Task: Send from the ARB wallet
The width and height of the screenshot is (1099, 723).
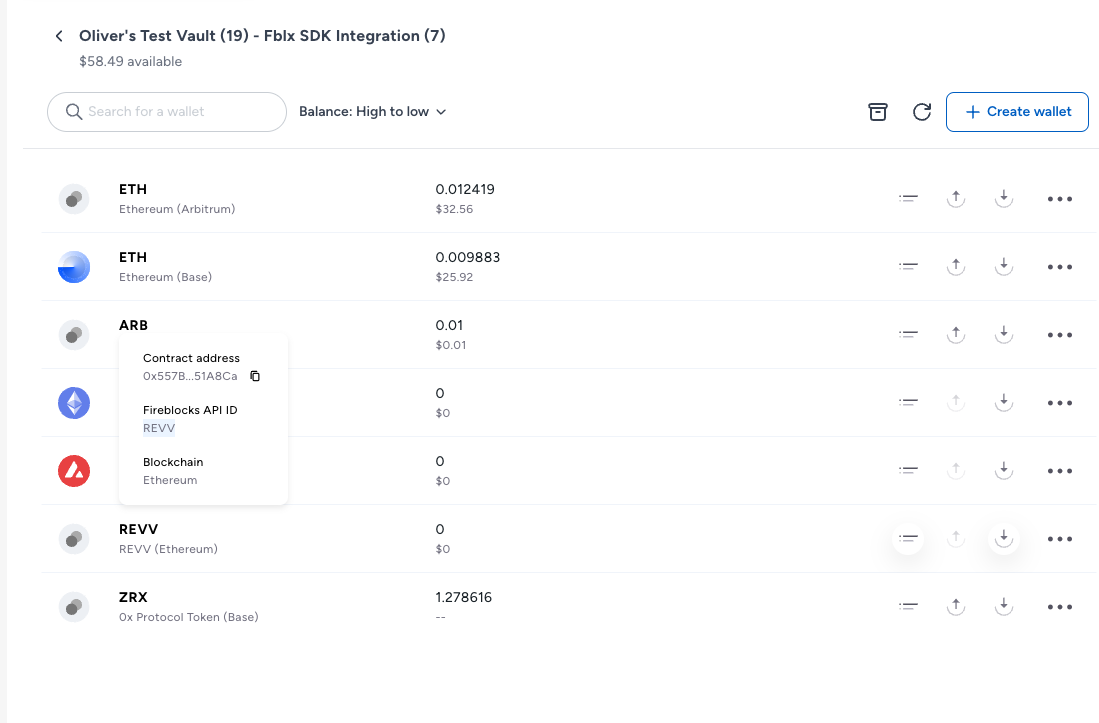Action: pyautogui.click(x=956, y=335)
